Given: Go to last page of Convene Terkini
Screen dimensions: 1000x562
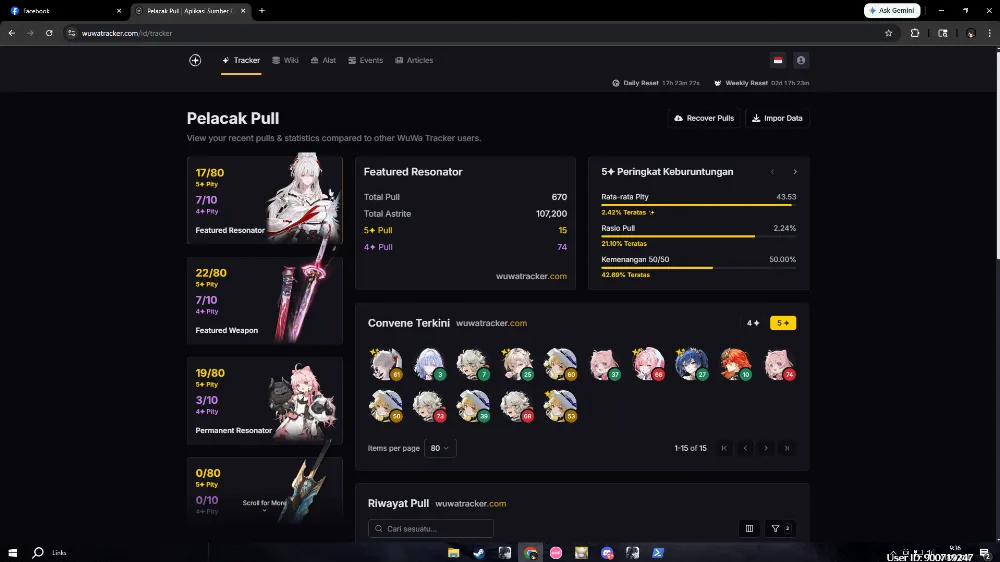Looking at the screenshot, I should click(787, 448).
